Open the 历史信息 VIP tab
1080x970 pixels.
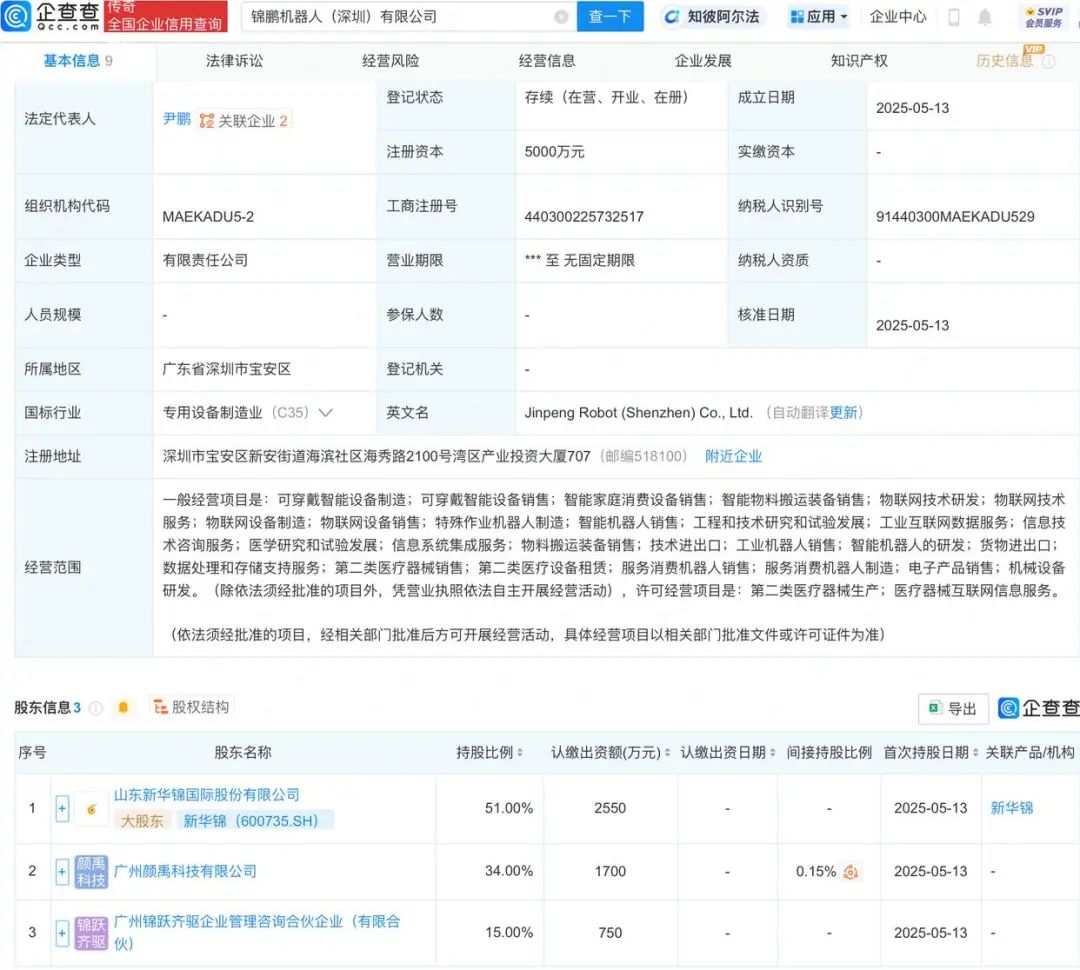click(1004, 61)
